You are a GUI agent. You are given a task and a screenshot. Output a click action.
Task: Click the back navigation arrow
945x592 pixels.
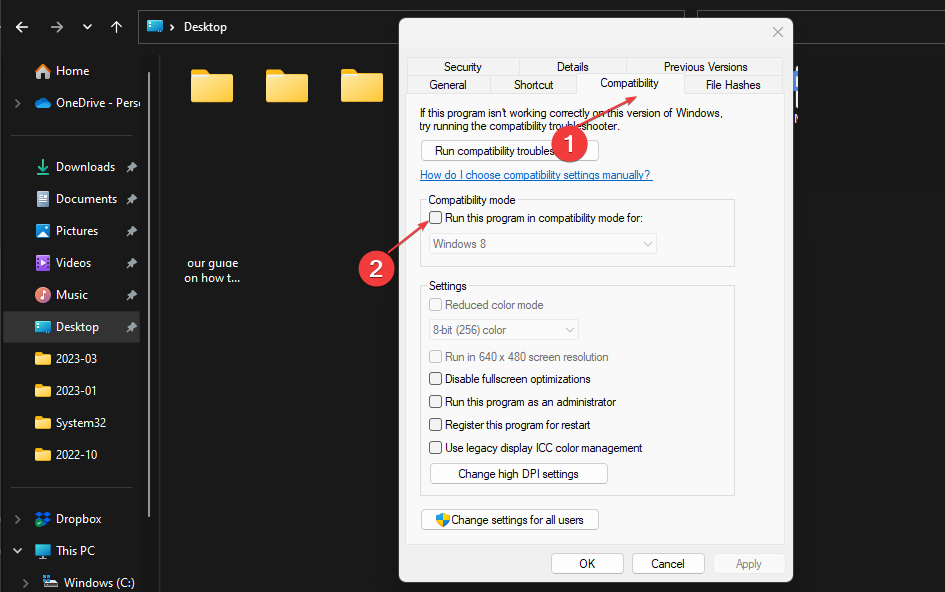click(22, 27)
